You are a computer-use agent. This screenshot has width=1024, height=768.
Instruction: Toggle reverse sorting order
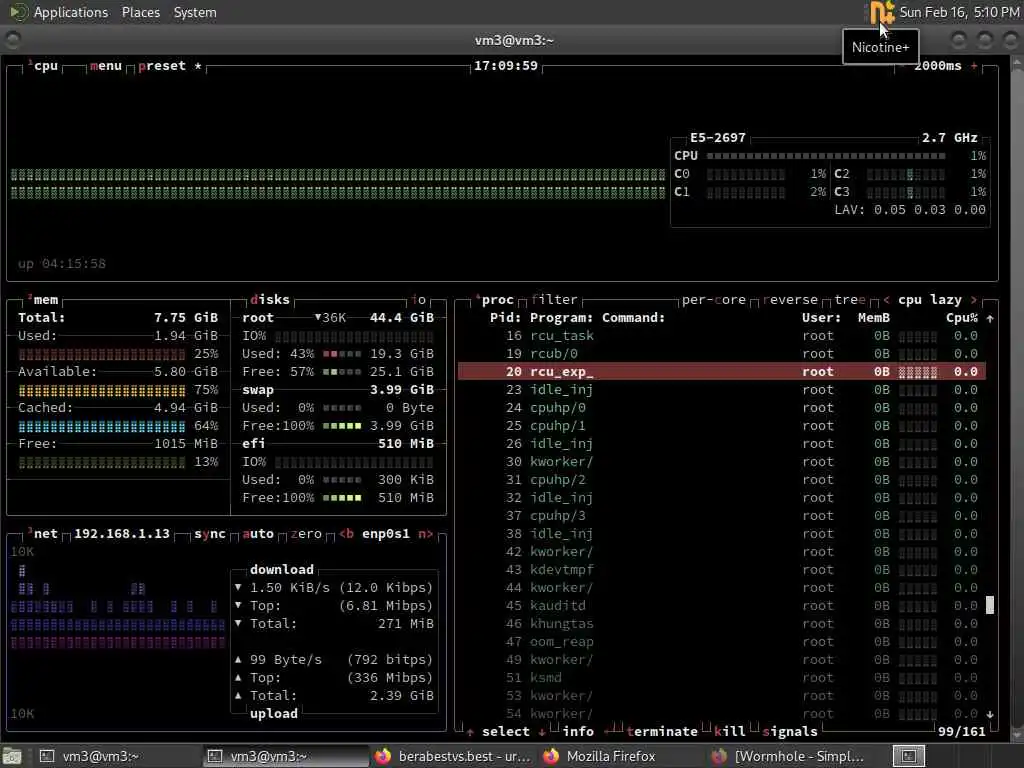click(790, 300)
